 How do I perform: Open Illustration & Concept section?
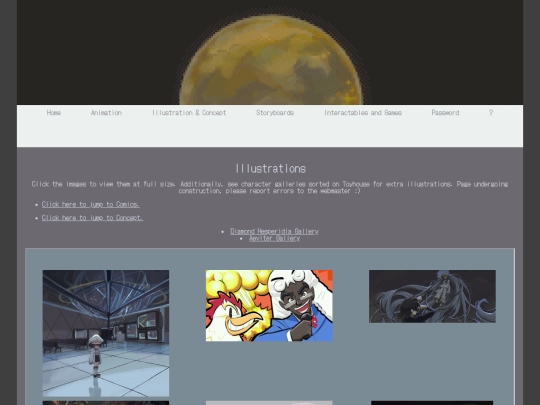(189, 113)
